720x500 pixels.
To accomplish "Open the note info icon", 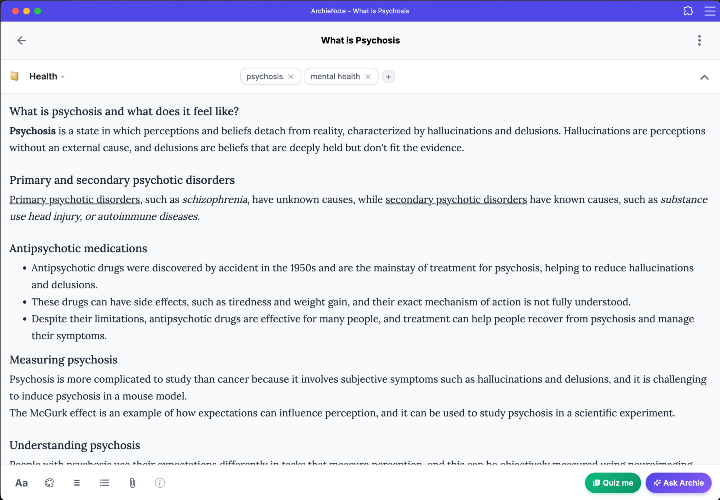I will click(159, 483).
